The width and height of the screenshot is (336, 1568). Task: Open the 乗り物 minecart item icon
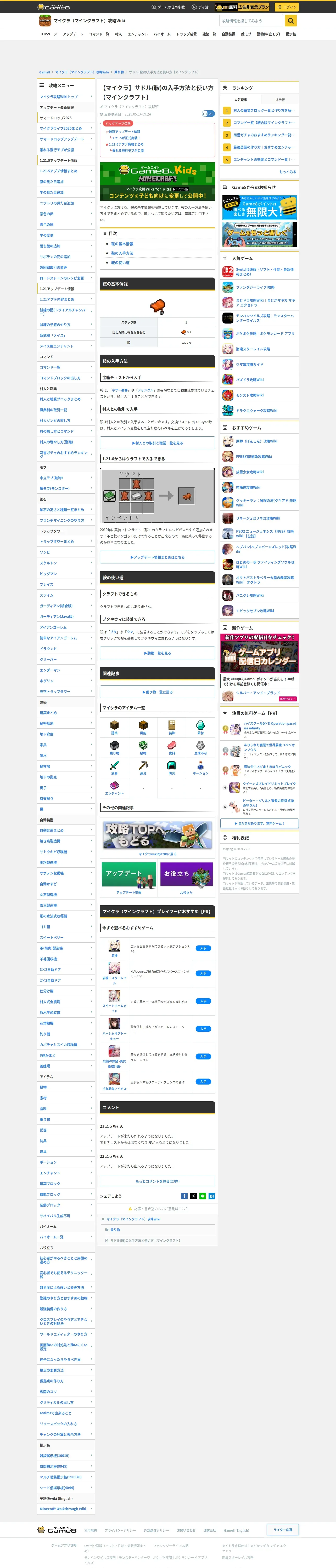pos(114,746)
